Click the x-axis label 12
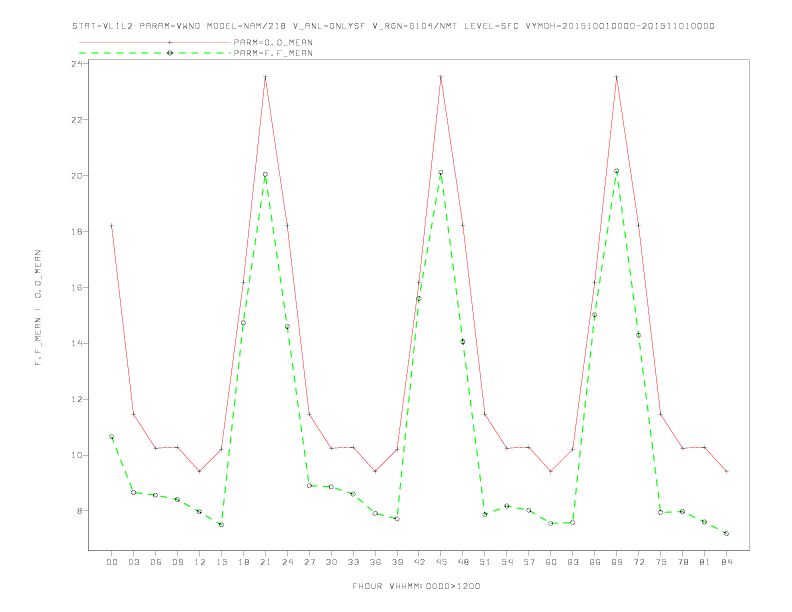Viewport: 792px width, 612px height. coord(200,562)
